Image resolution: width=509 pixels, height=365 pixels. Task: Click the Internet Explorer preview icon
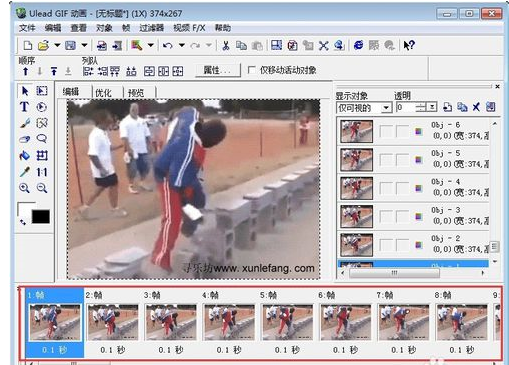click(358, 45)
